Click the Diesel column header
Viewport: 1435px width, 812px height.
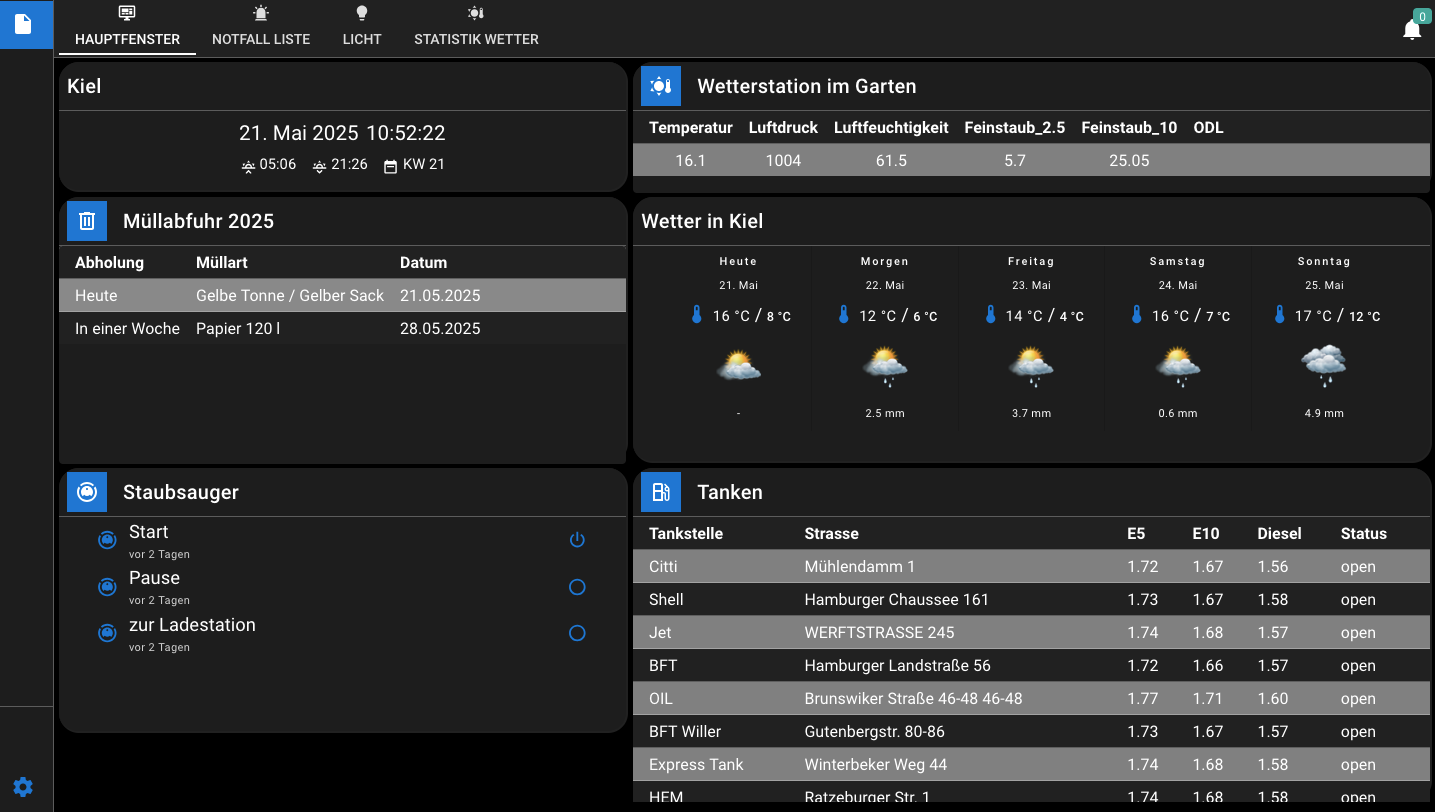click(x=1279, y=533)
